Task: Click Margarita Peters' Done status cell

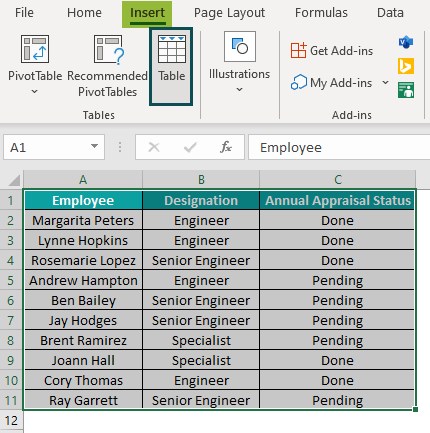Action: coord(337,220)
